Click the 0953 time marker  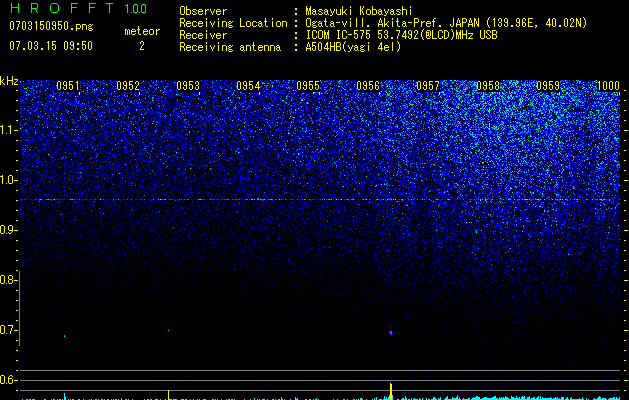pyautogui.click(x=188, y=86)
